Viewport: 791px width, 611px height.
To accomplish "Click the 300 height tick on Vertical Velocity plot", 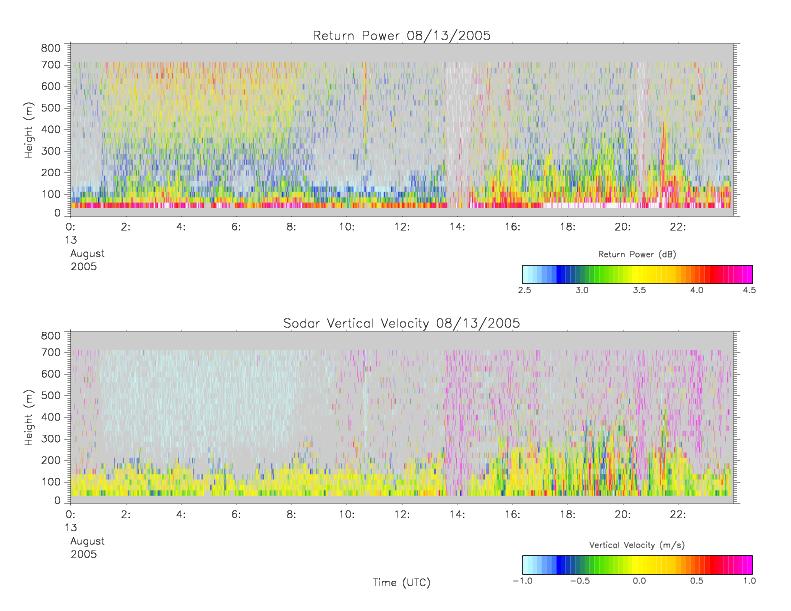I will (x=50, y=438).
